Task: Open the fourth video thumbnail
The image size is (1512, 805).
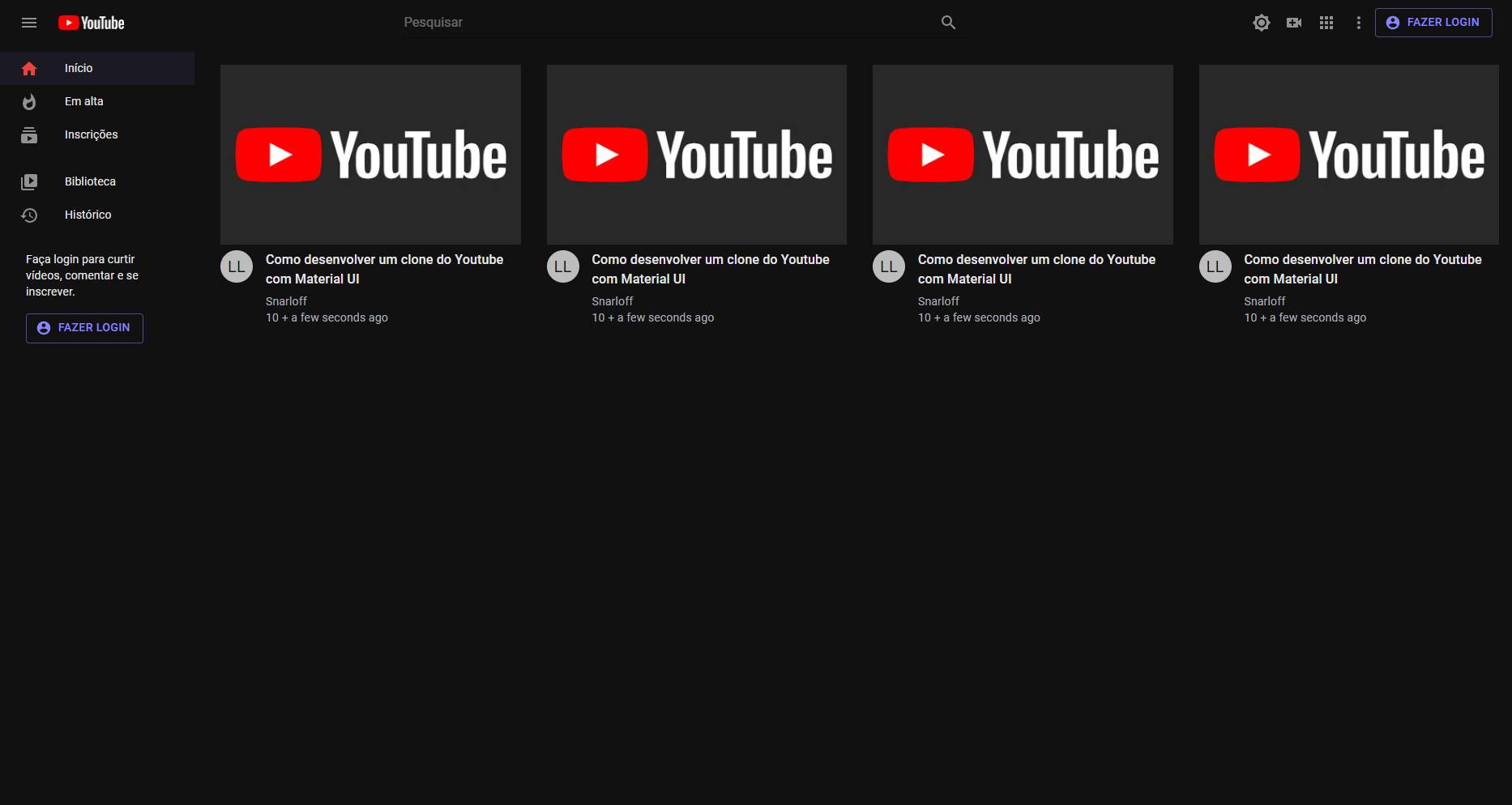Action: coord(1349,155)
